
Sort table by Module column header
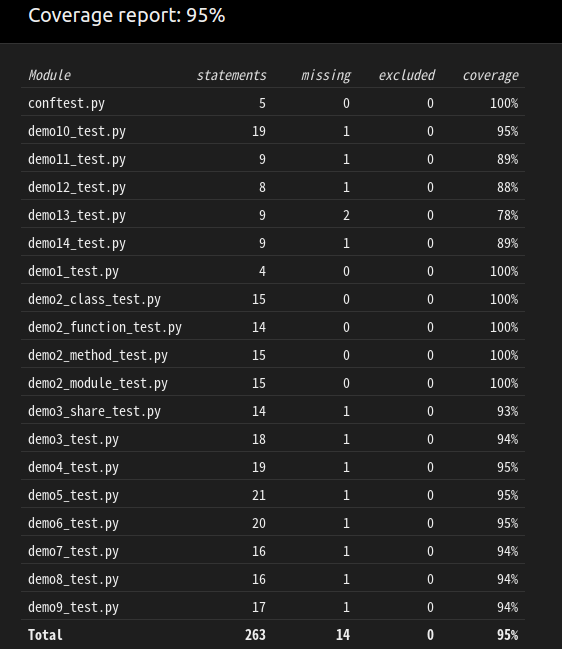pos(49,75)
